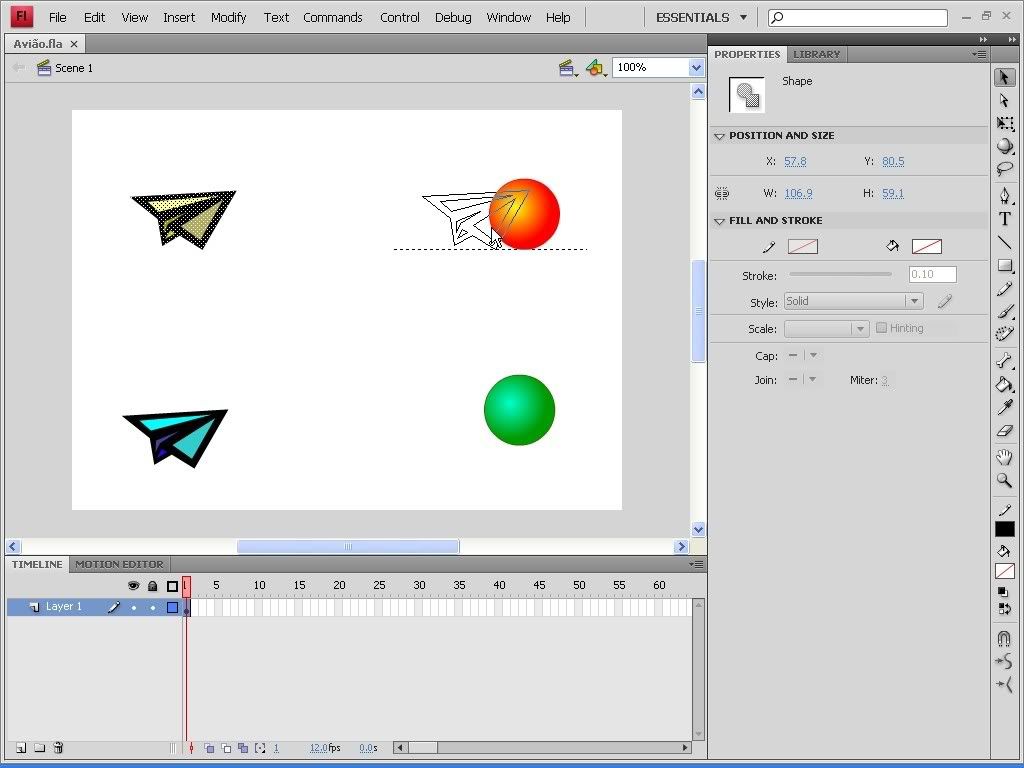1024x768 pixels.
Task: Create a new layer in timeline
Action: [20, 748]
